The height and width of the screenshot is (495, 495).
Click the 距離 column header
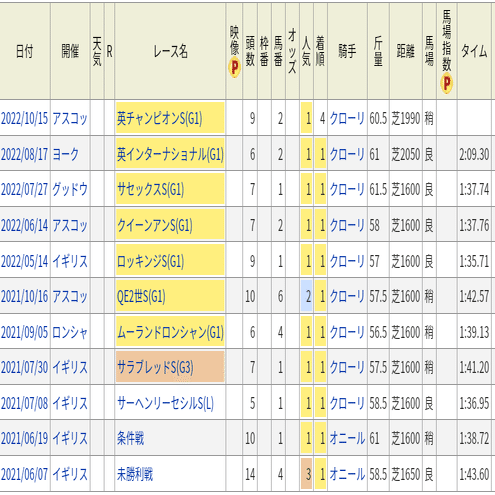[406, 52]
